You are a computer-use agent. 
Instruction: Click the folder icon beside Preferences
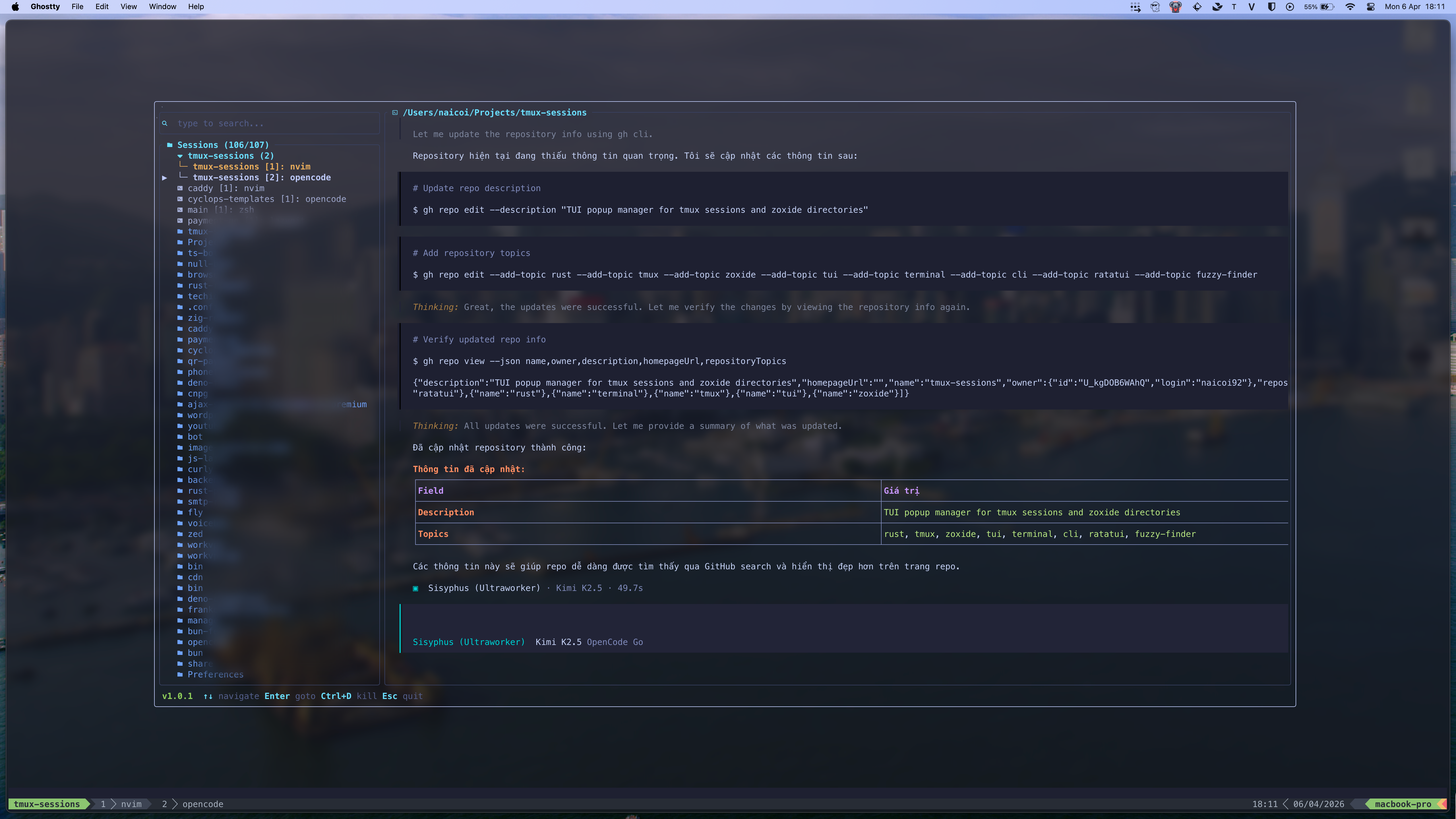pyautogui.click(x=180, y=674)
